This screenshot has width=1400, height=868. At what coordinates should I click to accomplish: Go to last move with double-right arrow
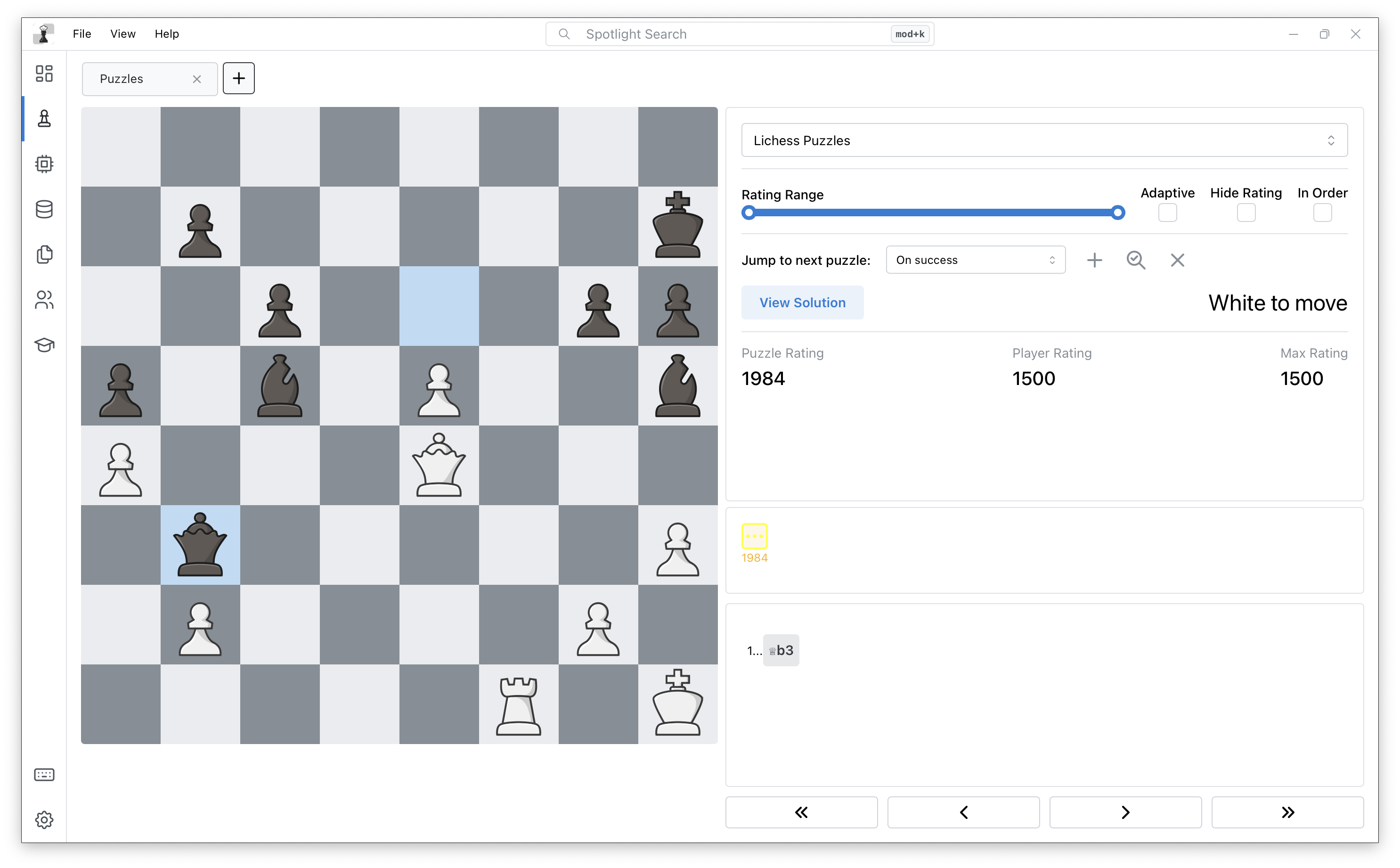(1287, 812)
